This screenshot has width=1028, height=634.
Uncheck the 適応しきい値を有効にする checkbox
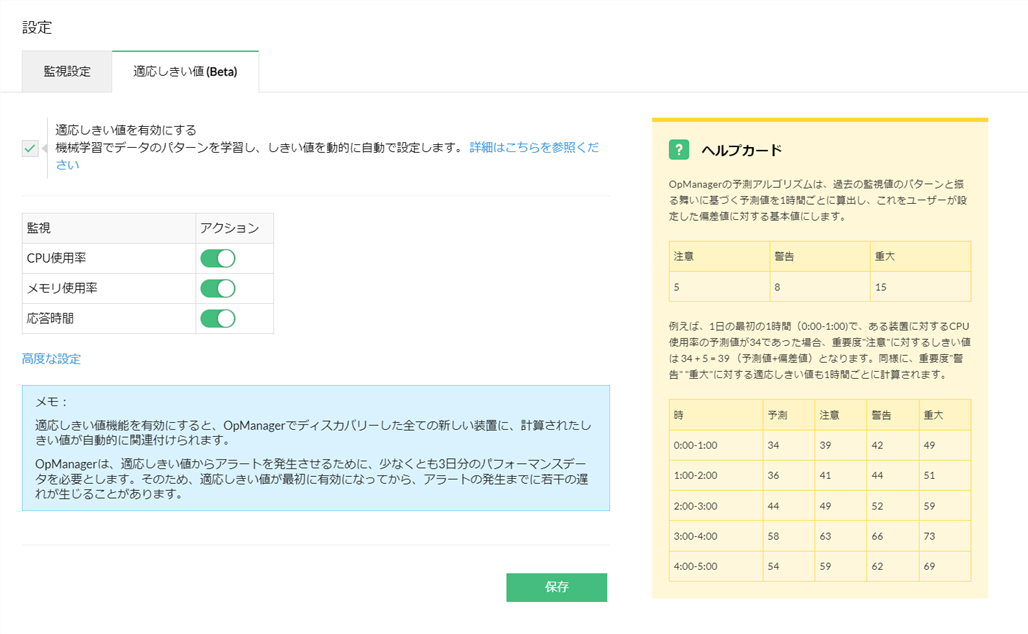pos(30,149)
